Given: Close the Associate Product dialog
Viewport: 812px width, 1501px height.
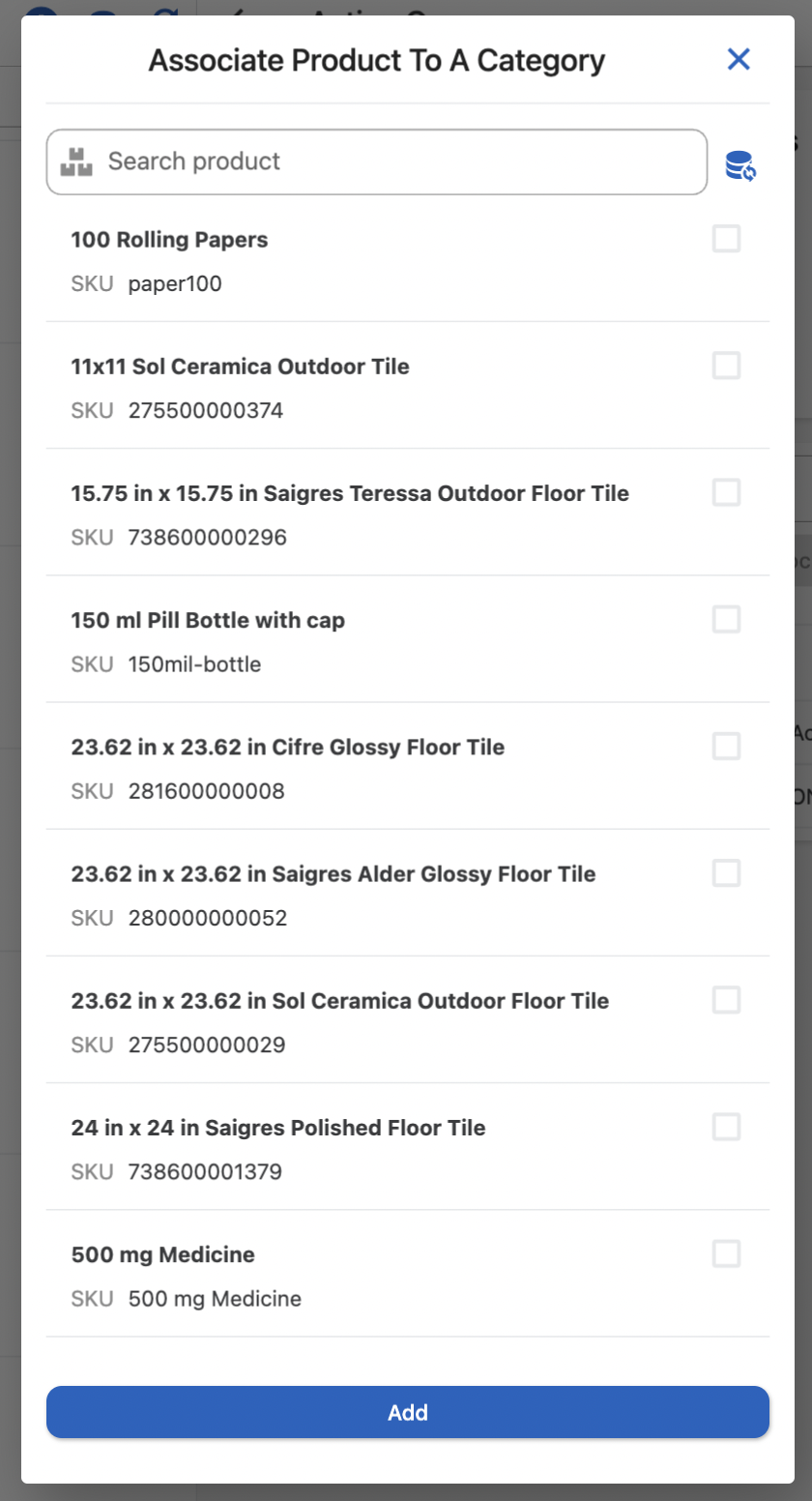Looking at the screenshot, I should click(x=739, y=60).
